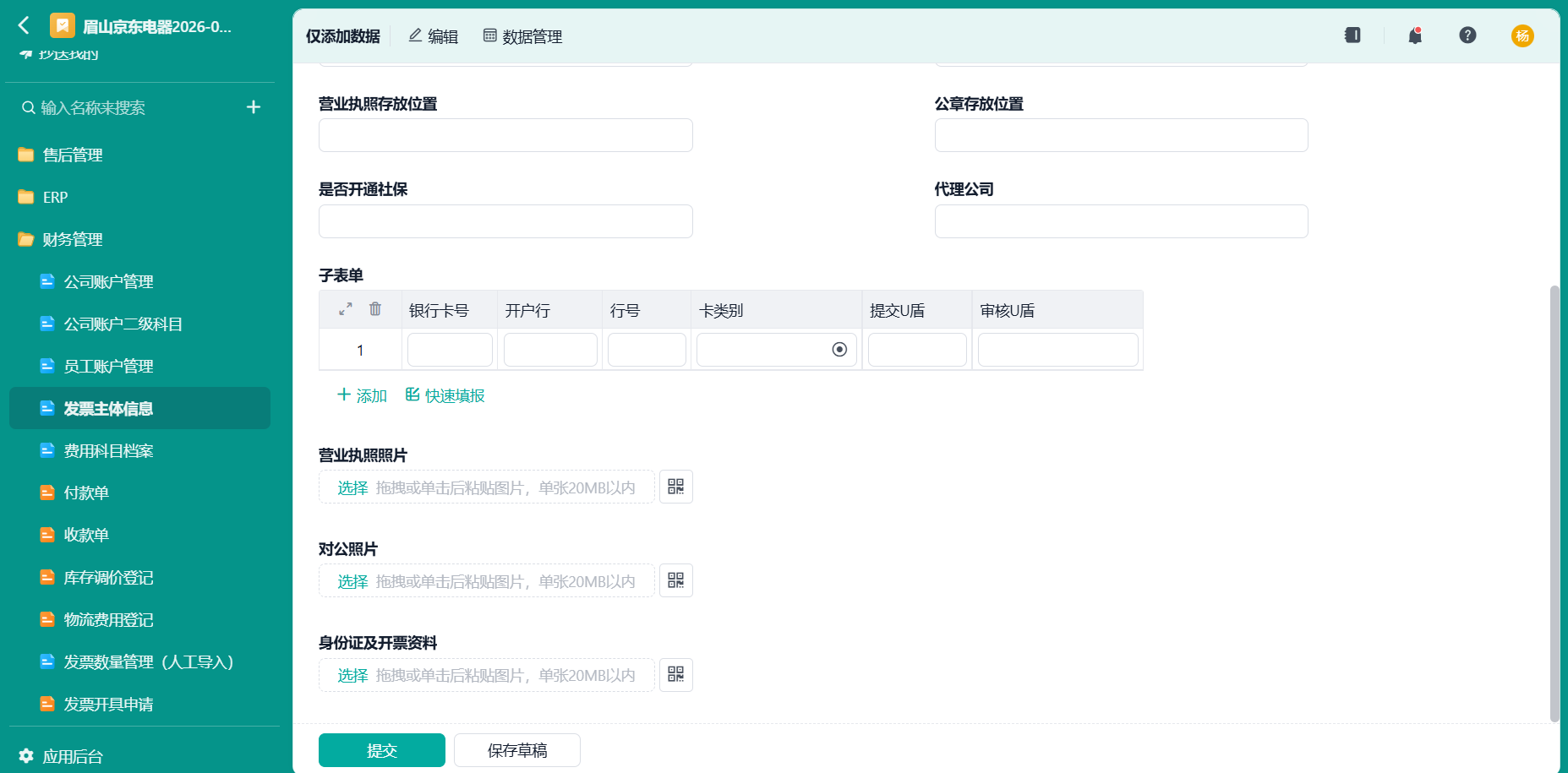
Task: Click 开户行 cell in row 1
Action: pyautogui.click(x=550, y=350)
